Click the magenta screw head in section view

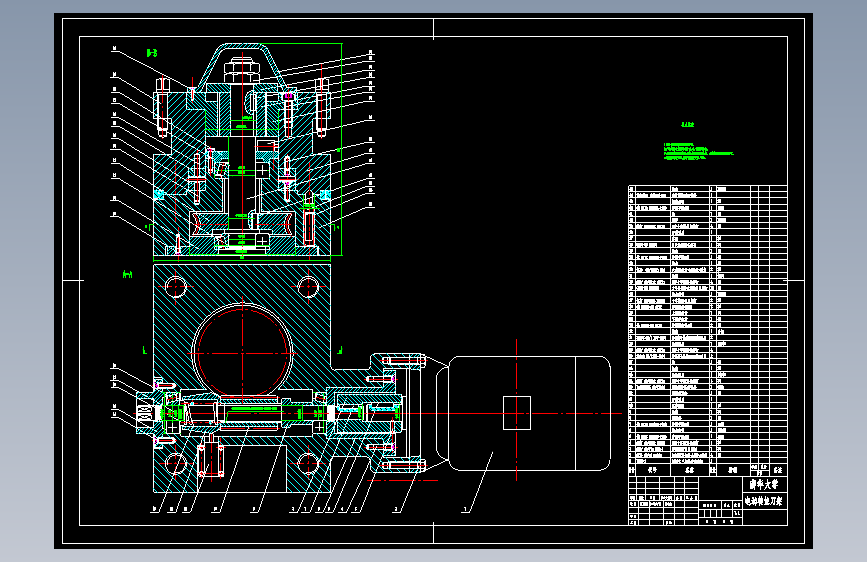coord(288,96)
